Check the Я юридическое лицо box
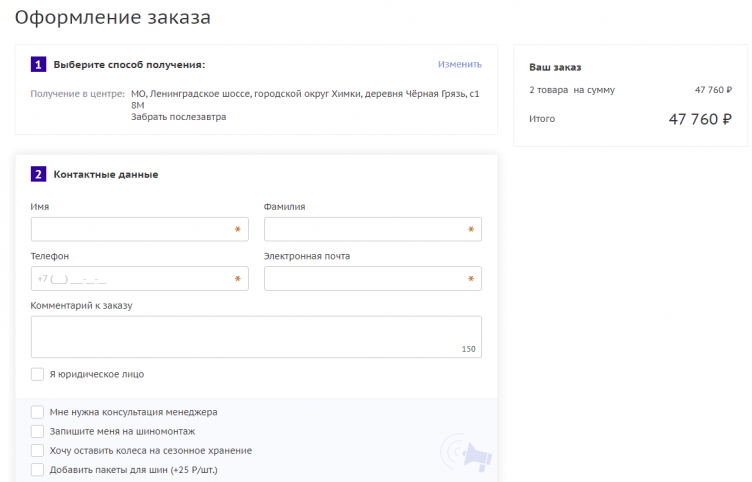 pyautogui.click(x=37, y=374)
